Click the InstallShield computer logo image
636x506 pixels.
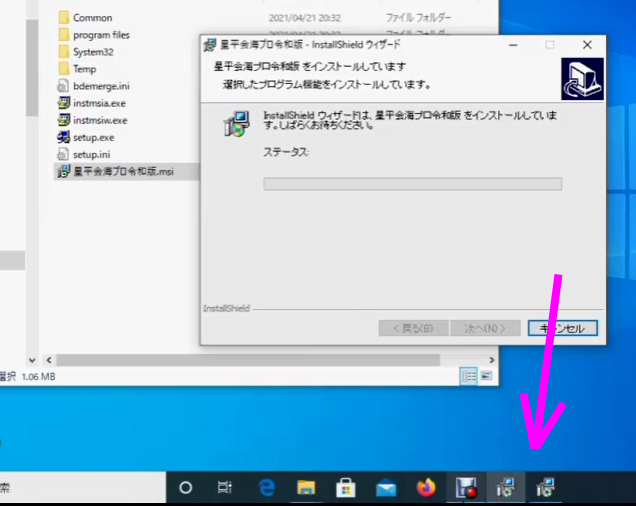[x=582, y=79]
